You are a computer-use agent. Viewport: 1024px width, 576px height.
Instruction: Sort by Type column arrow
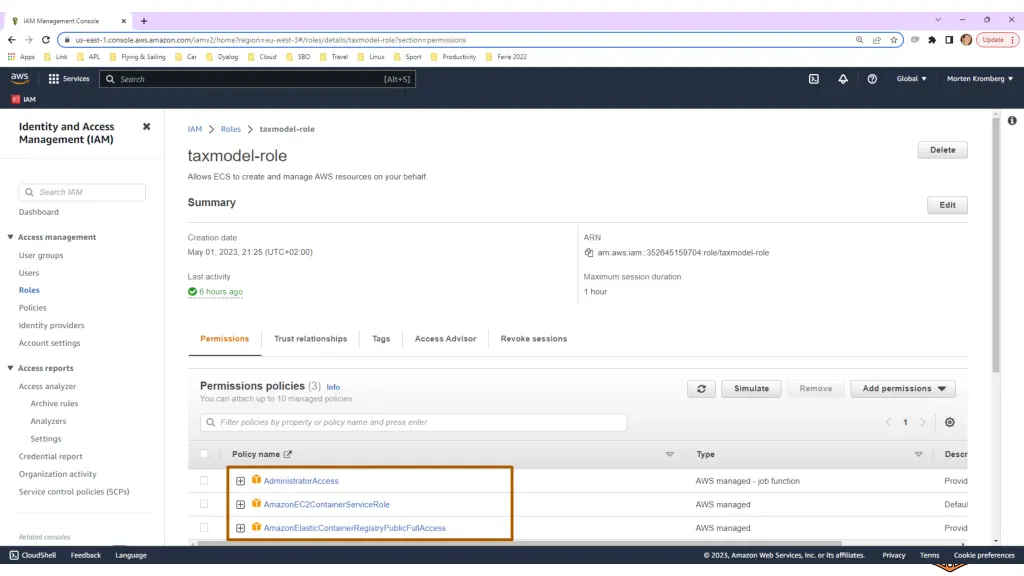tap(918, 455)
